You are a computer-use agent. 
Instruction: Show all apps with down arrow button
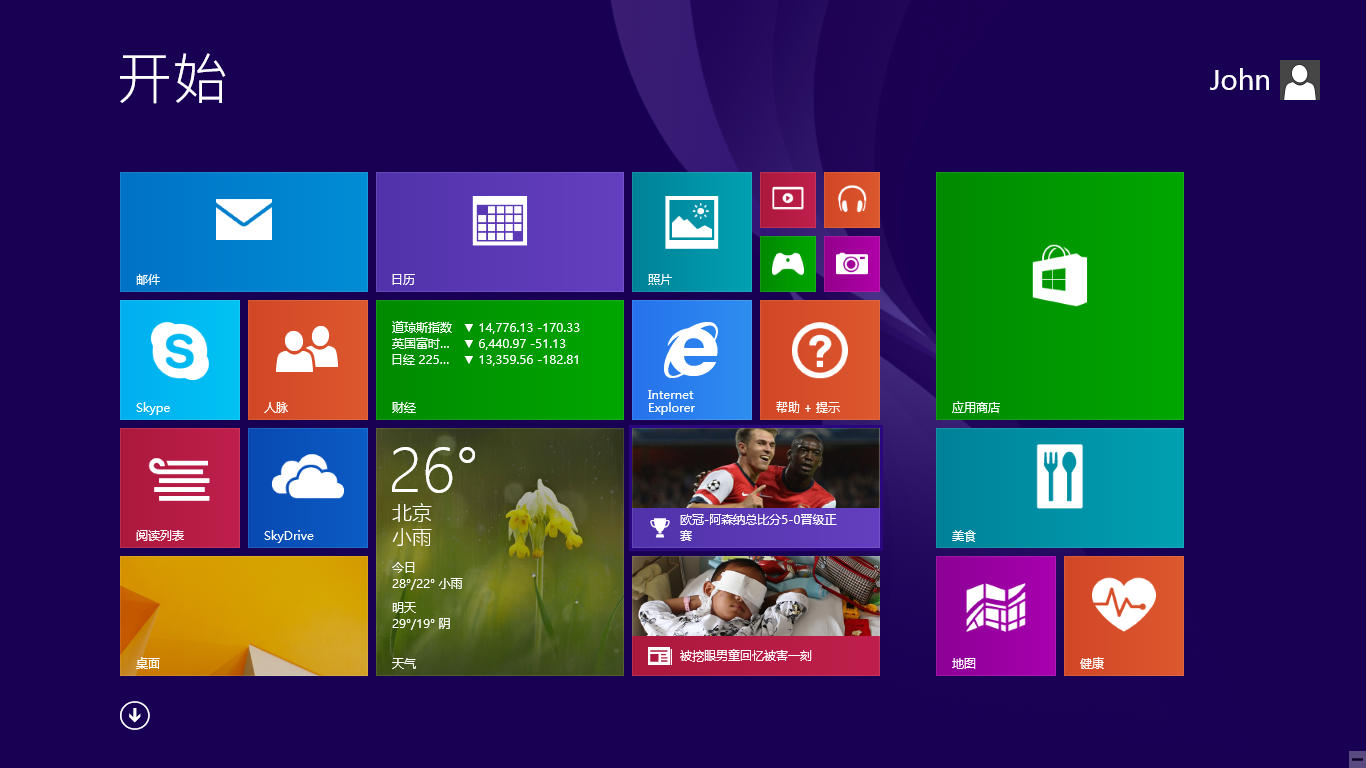135,715
